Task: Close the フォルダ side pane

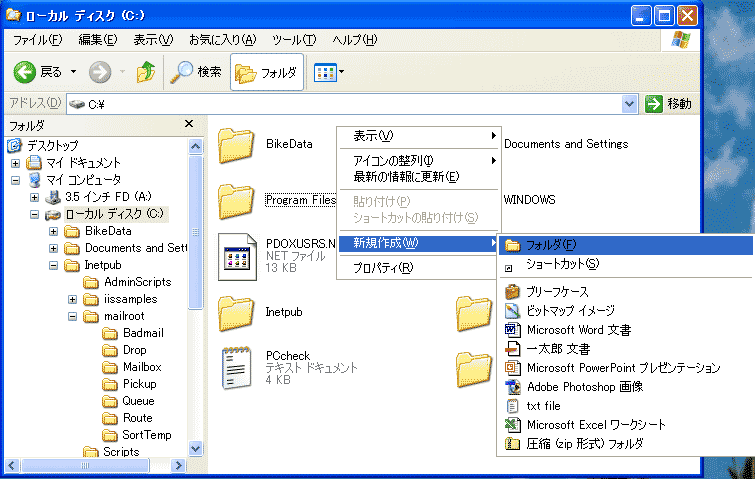Action: point(189,124)
